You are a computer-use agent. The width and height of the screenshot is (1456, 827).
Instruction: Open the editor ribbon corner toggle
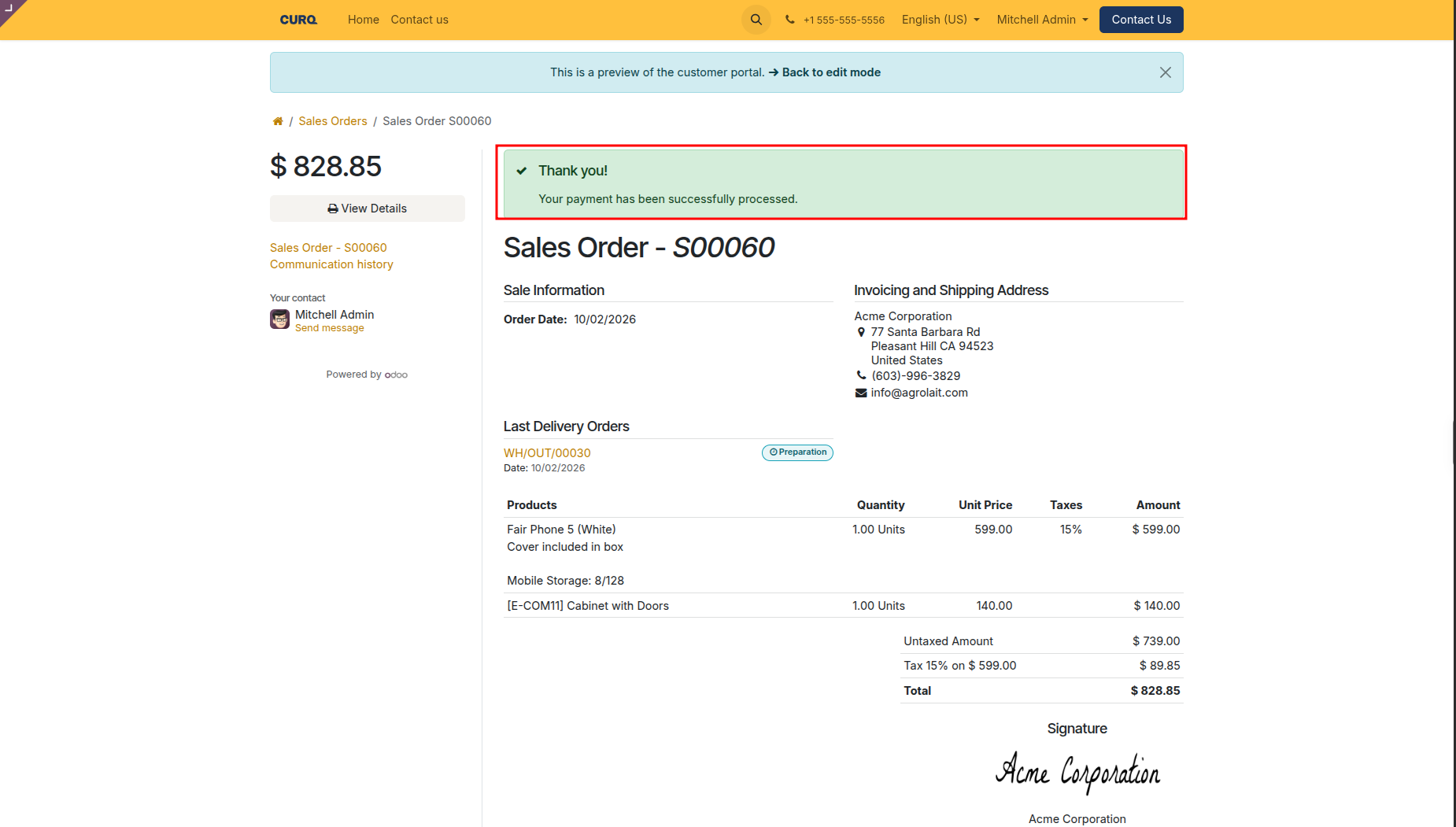11,9
